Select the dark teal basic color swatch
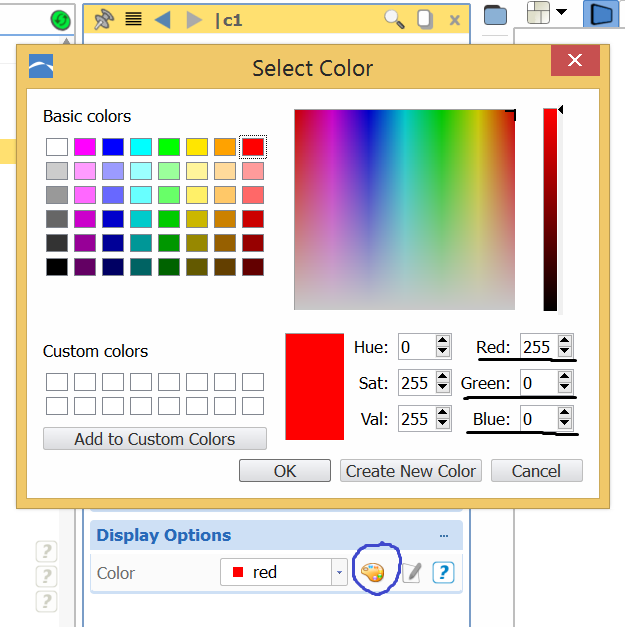This screenshot has height=627, width=625. 141,267
